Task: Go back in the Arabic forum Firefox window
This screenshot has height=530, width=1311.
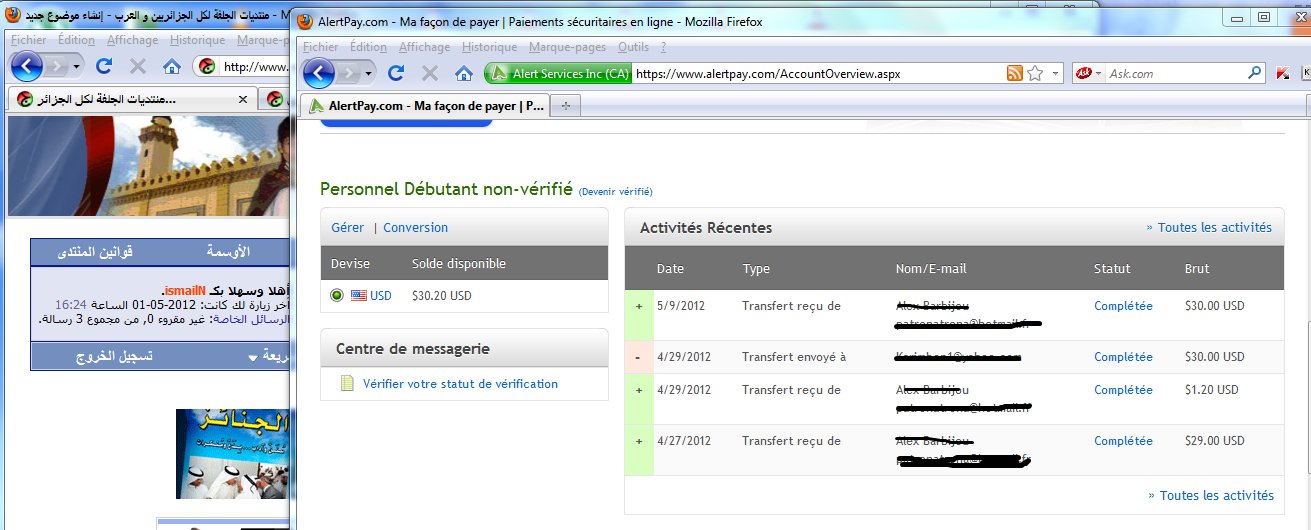Action: (26, 67)
